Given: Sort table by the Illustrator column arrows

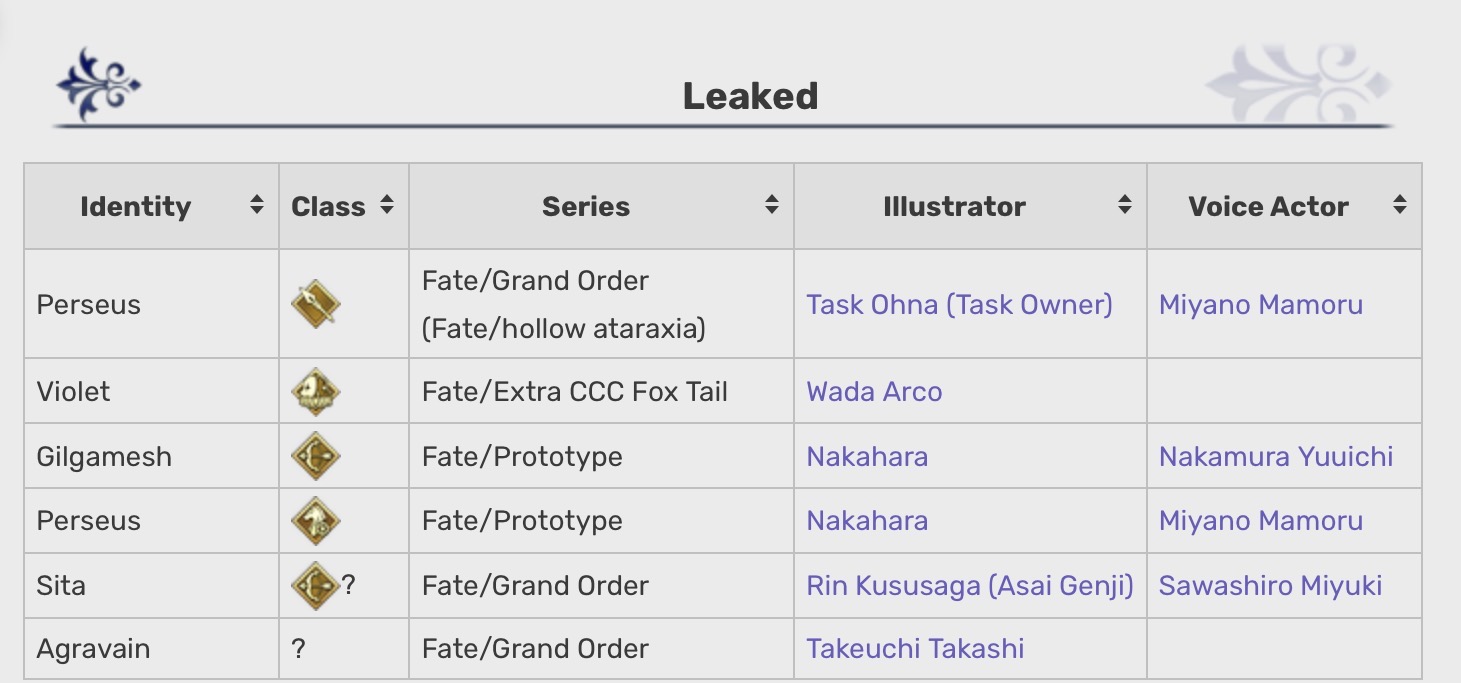Looking at the screenshot, I should tap(1125, 206).
